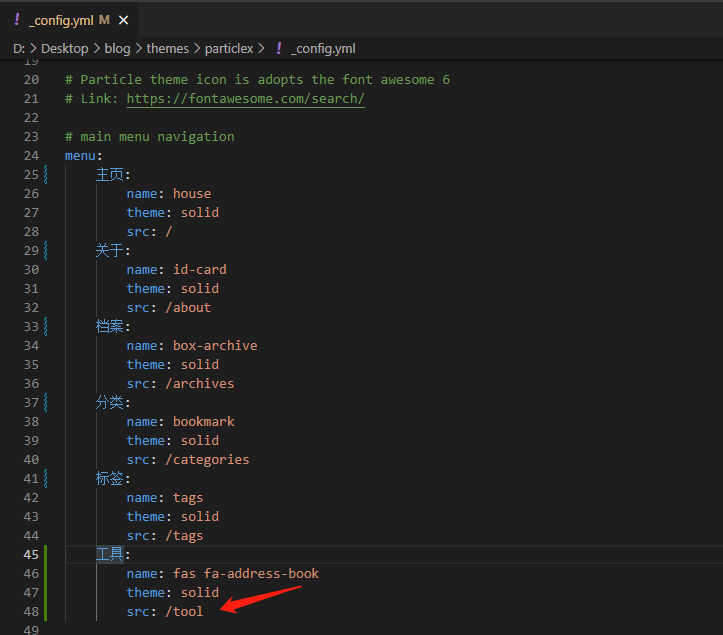Screen dimensions: 723x635
Task: Click line number 24 in the gutter
Action: point(31,156)
